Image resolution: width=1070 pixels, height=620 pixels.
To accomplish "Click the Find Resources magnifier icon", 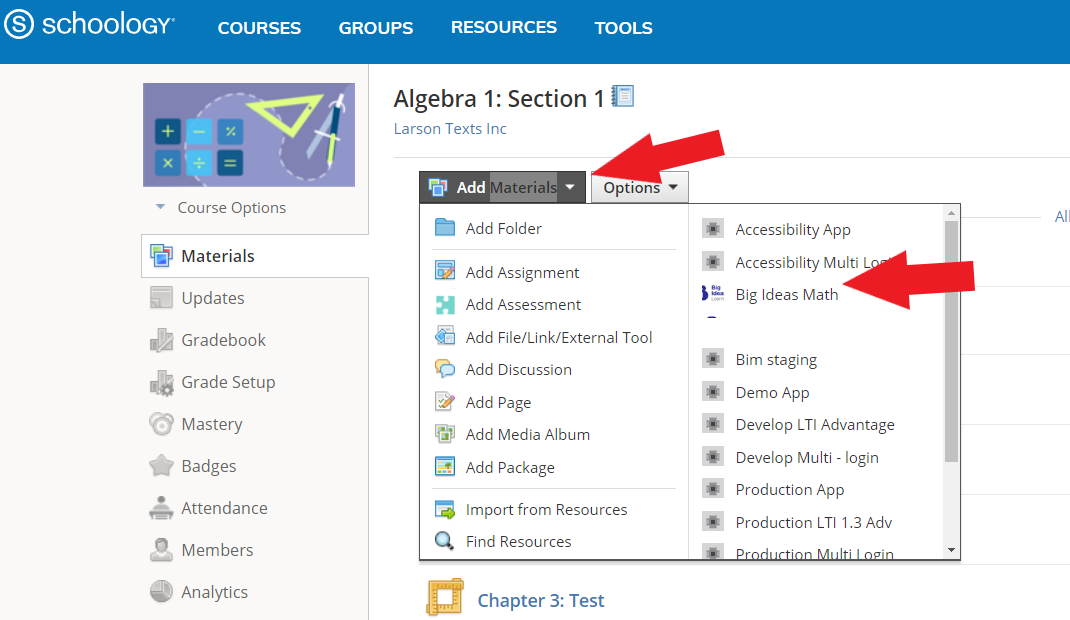I will [x=445, y=541].
